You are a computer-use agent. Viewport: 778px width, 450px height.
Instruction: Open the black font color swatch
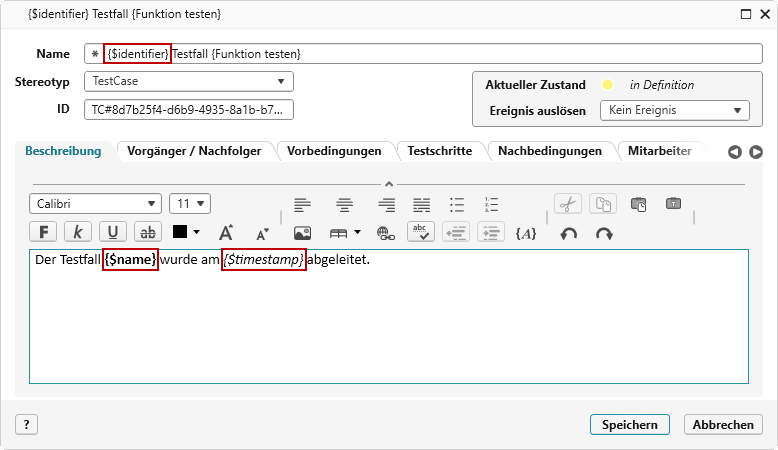(186, 232)
